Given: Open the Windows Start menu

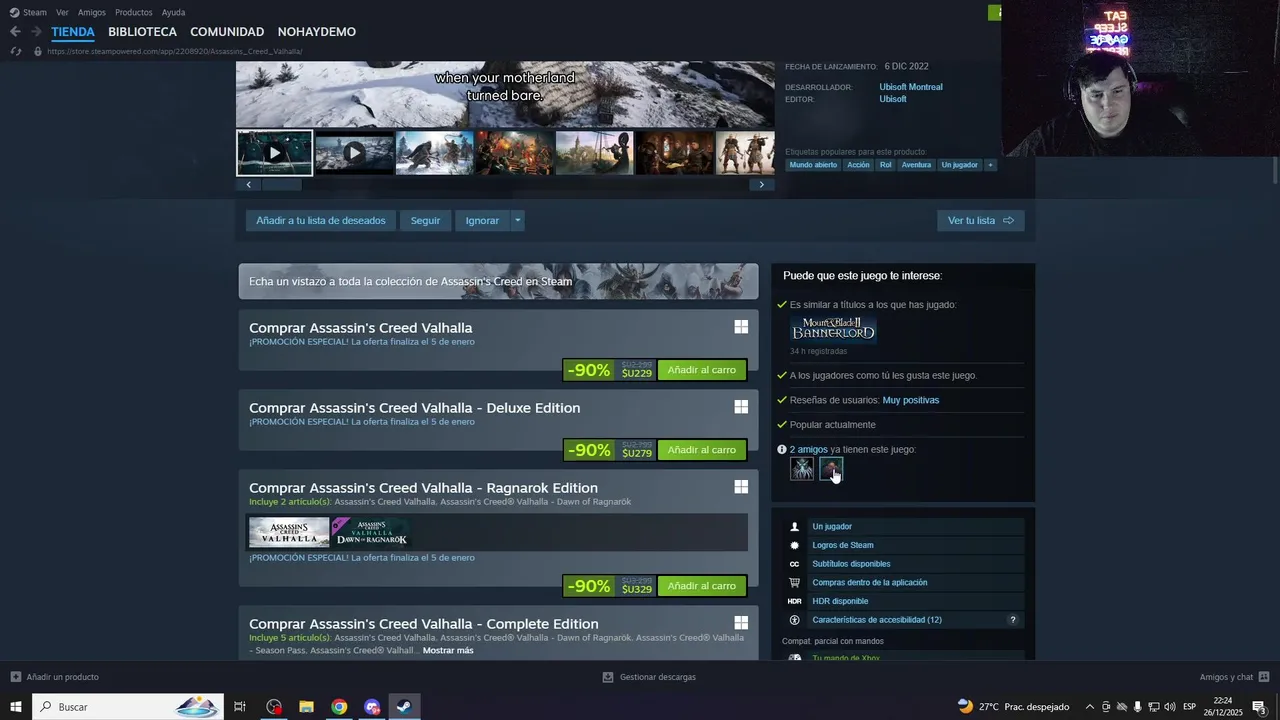Looking at the screenshot, I should coord(15,707).
